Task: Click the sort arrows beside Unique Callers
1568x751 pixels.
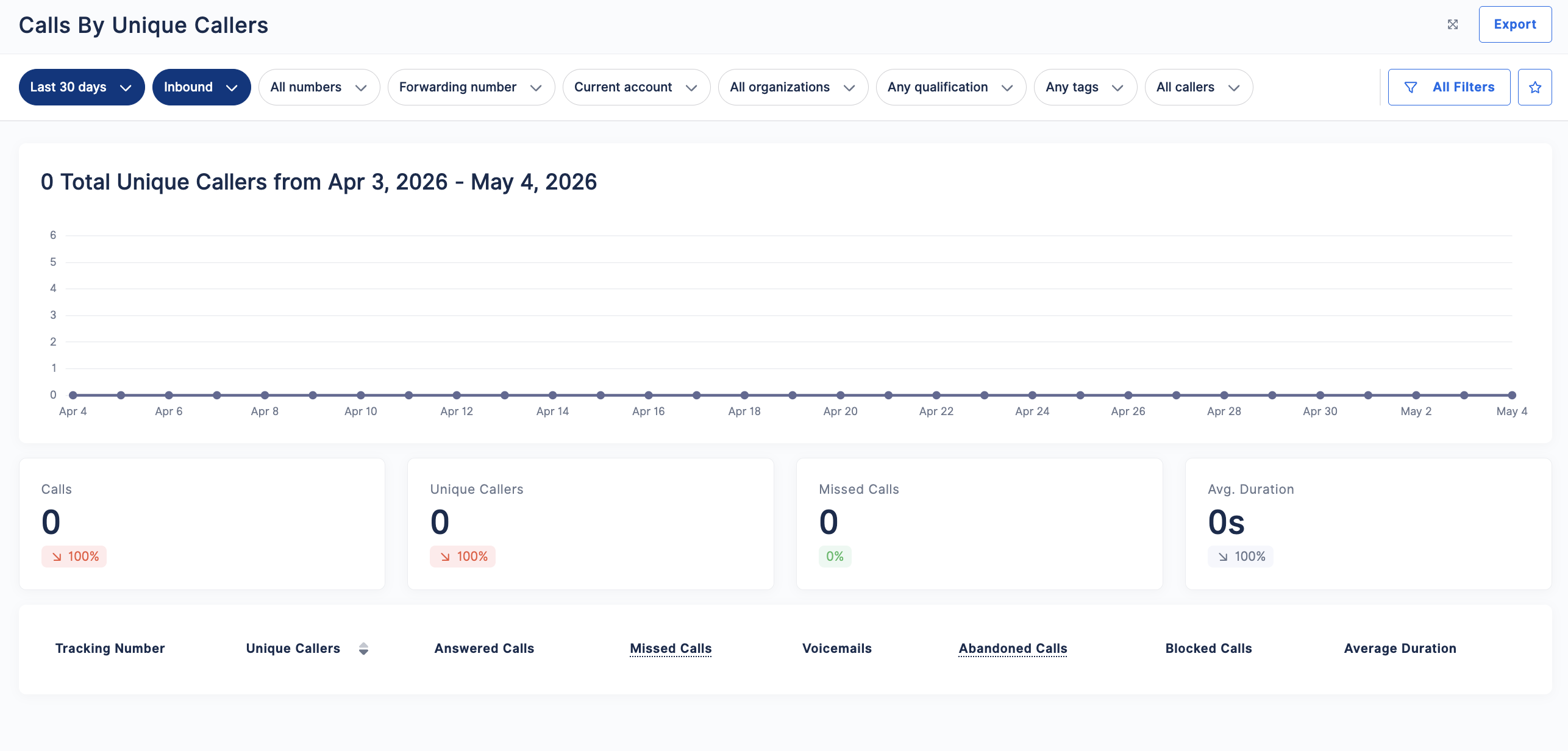Action: click(363, 649)
